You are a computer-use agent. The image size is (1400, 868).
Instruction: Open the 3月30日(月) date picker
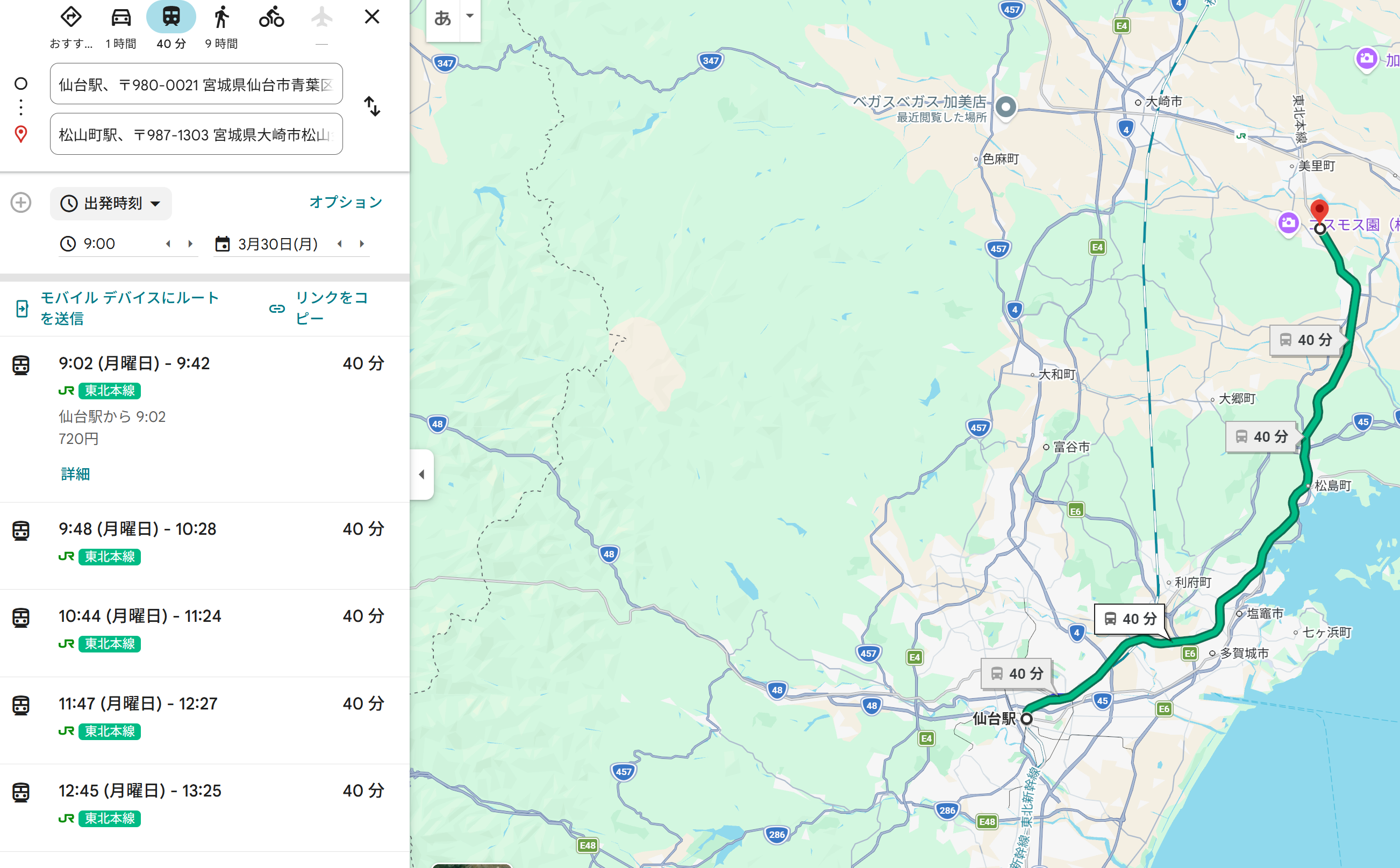click(277, 244)
